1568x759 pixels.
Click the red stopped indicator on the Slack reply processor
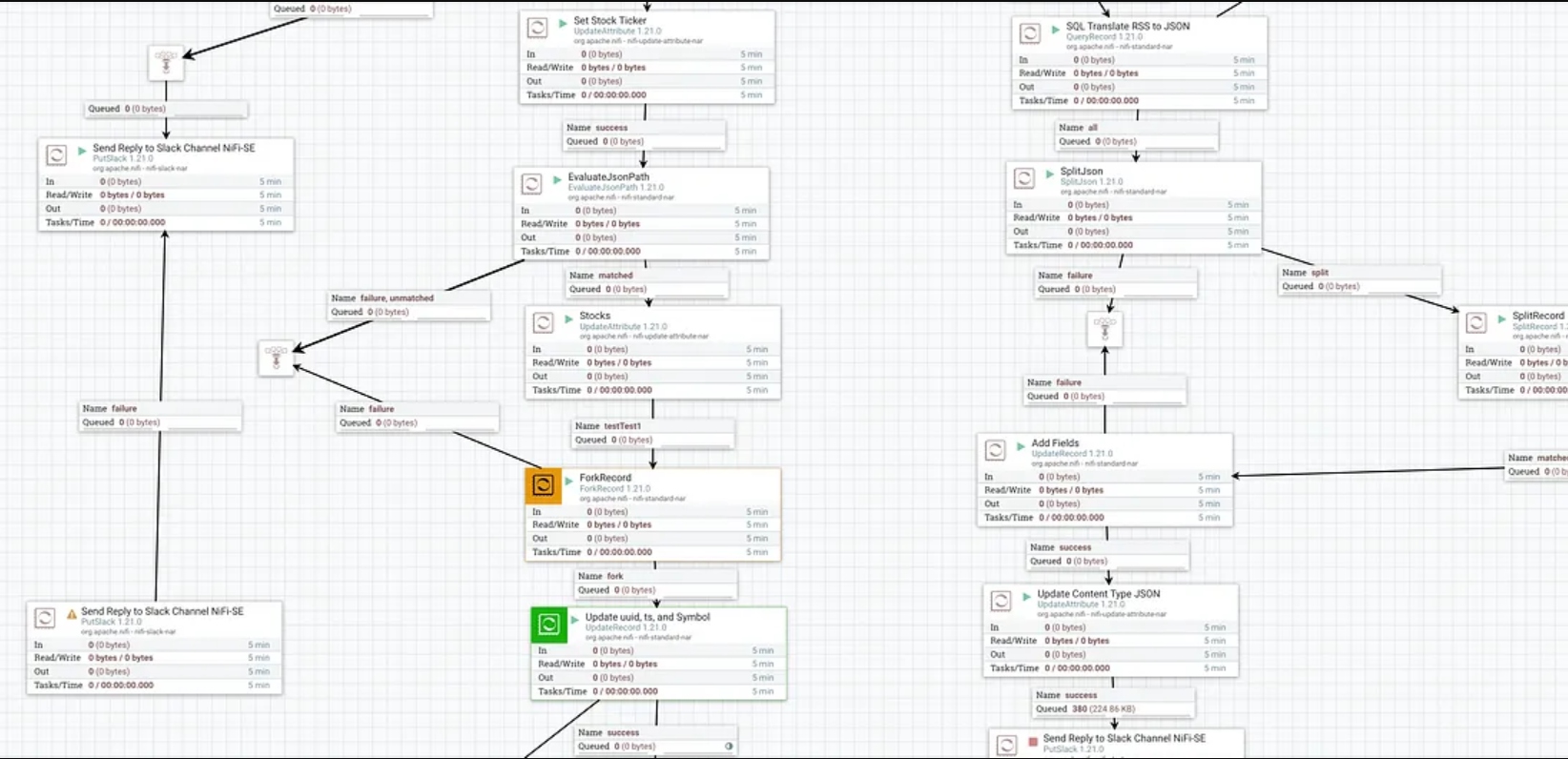(x=1033, y=741)
